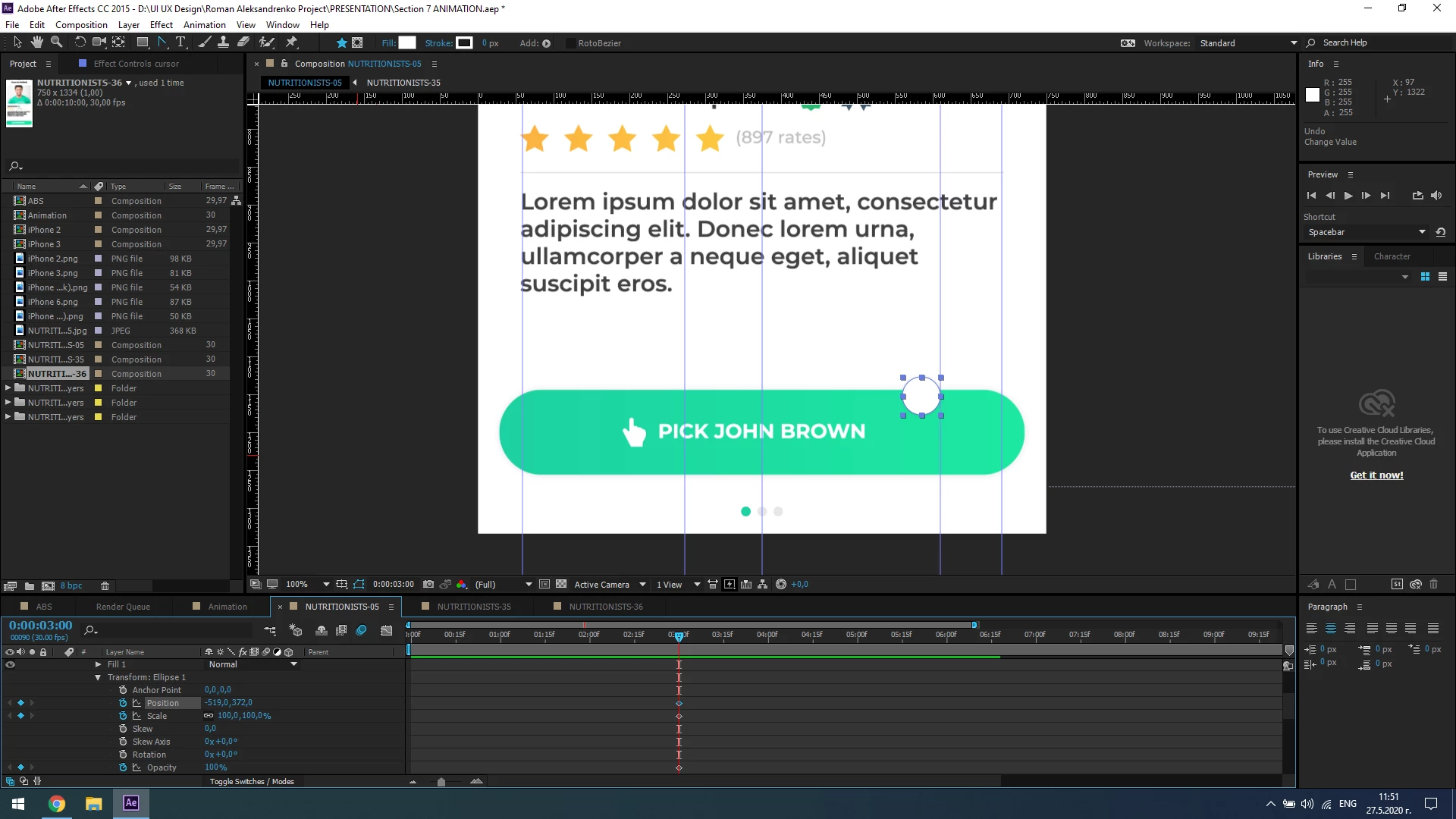Image resolution: width=1456 pixels, height=819 pixels.
Task: Toggle Position stopwatch for Ellipse 1
Action: 123,703
